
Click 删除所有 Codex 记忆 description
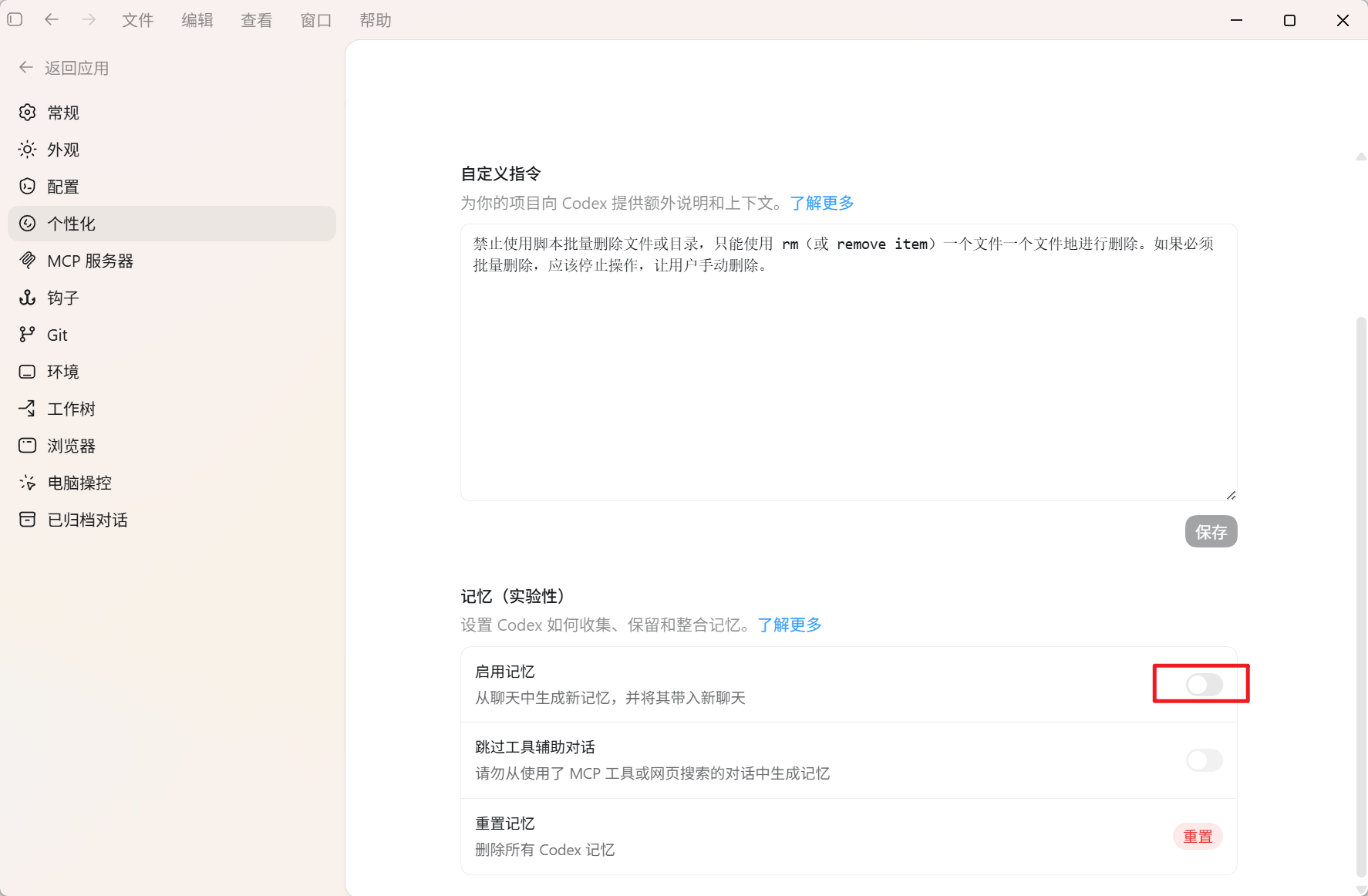coord(545,850)
